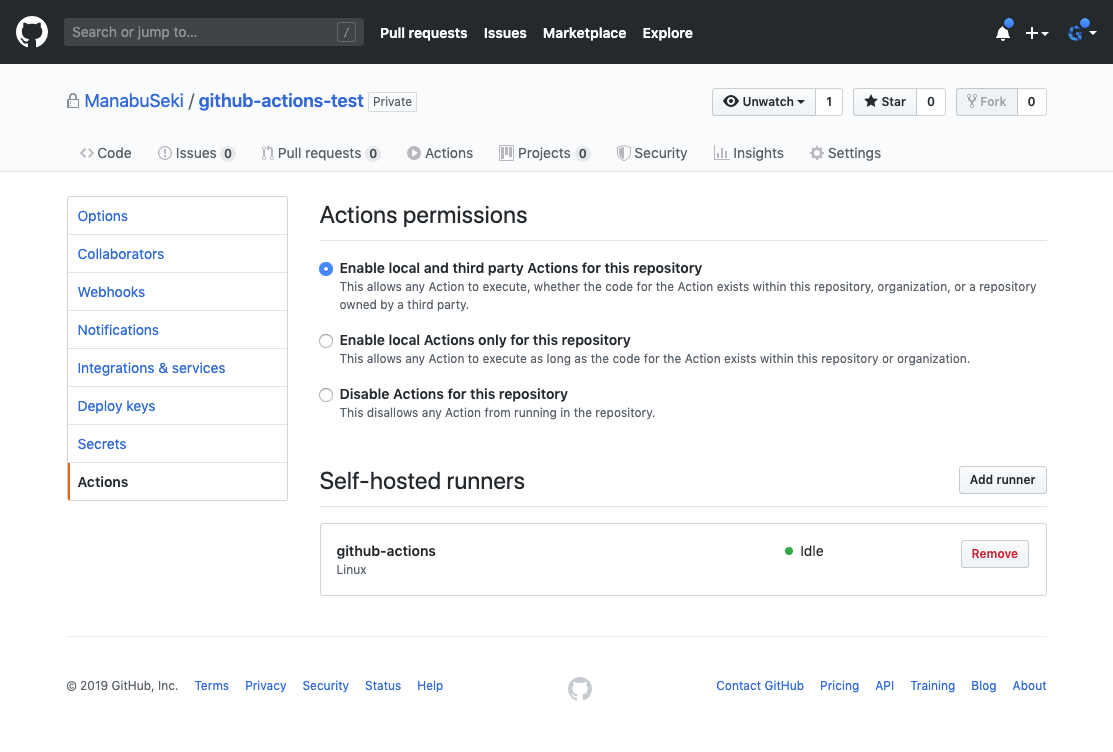
Task: Switch to the Code tab
Action: (x=106, y=153)
